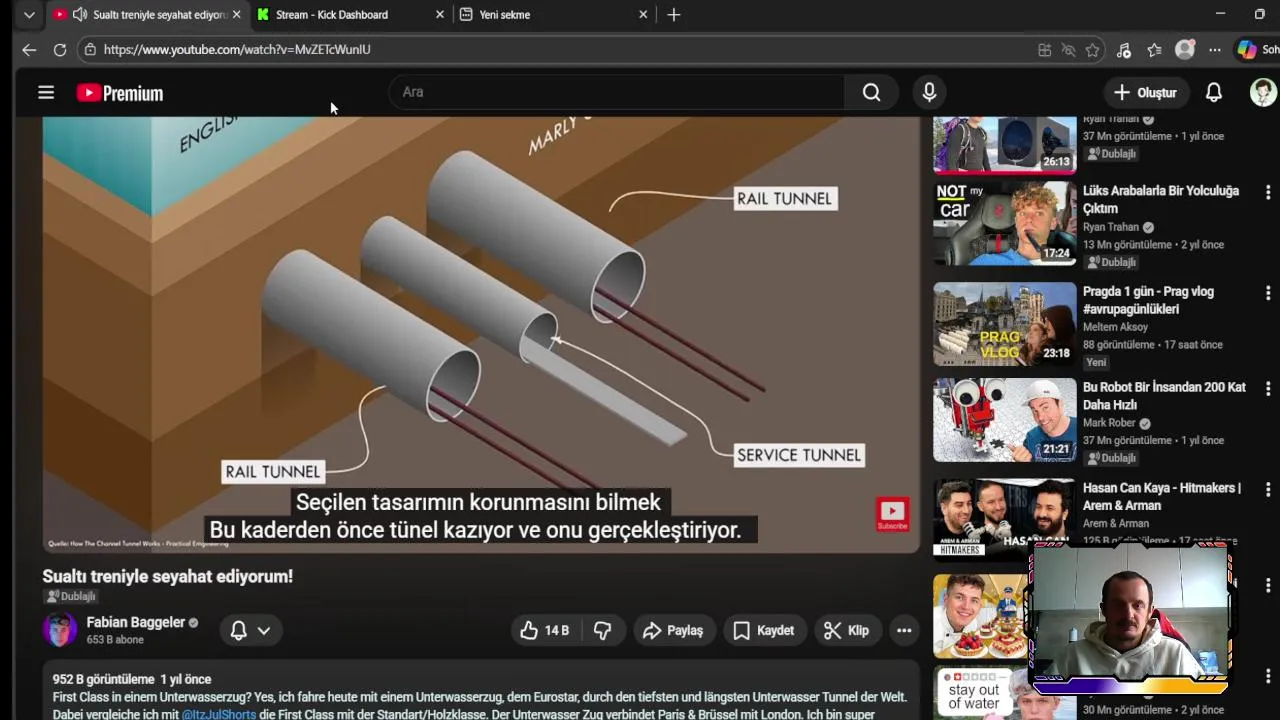1280x720 pixels.
Task: Open the Fabian Baggeler channel name link
Action: [x=136, y=622]
